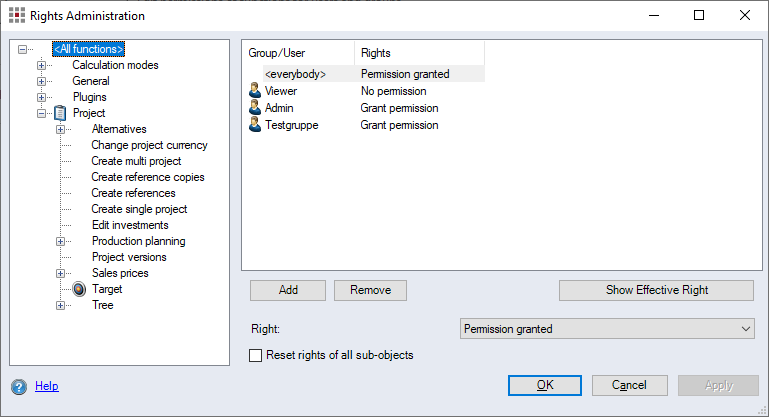Select Edit investments tree item
The height and width of the screenshot is (417, 769).
(x=129, y=225)
